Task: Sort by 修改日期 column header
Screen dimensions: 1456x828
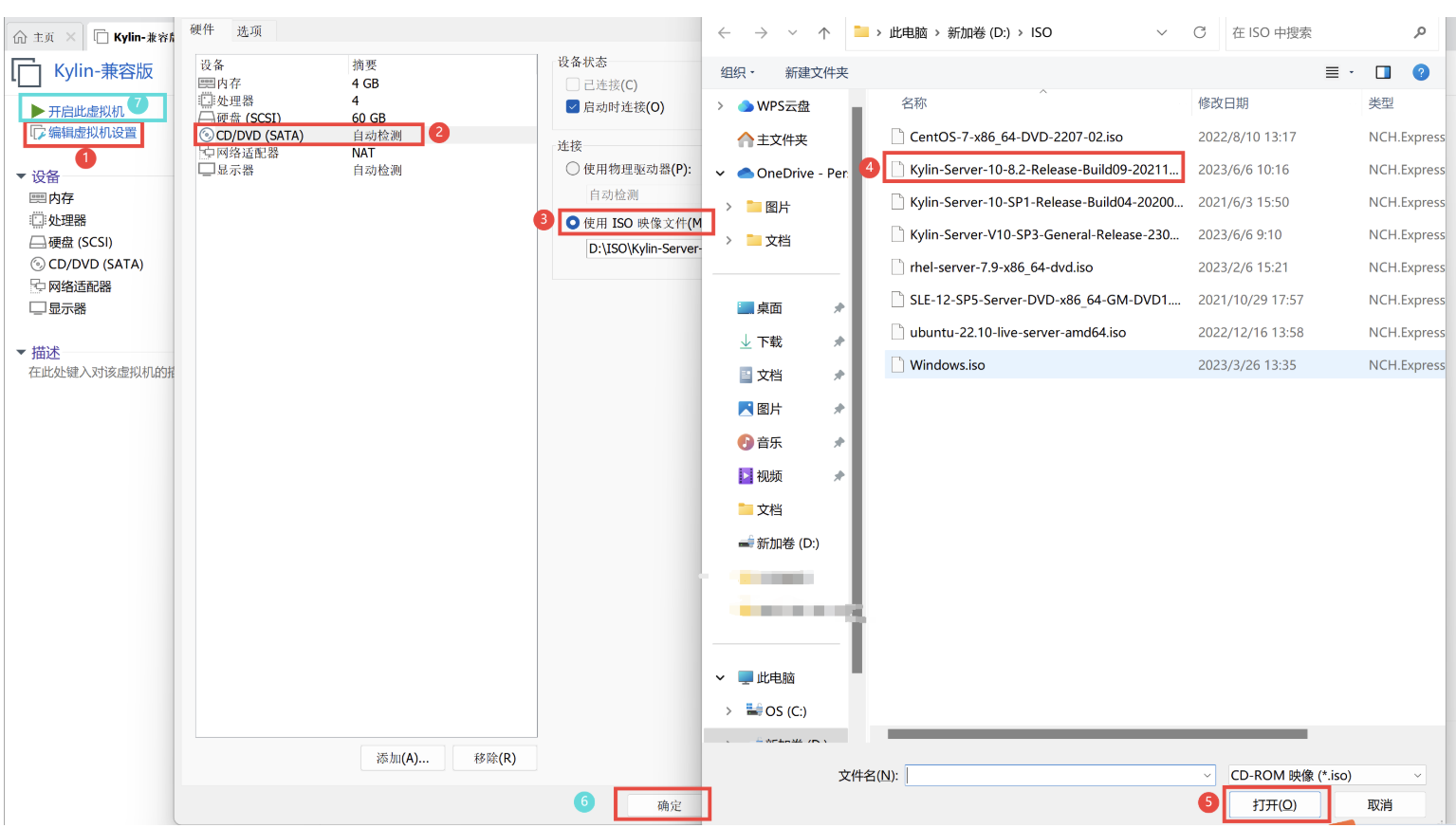Action: tap(1223, 102)
